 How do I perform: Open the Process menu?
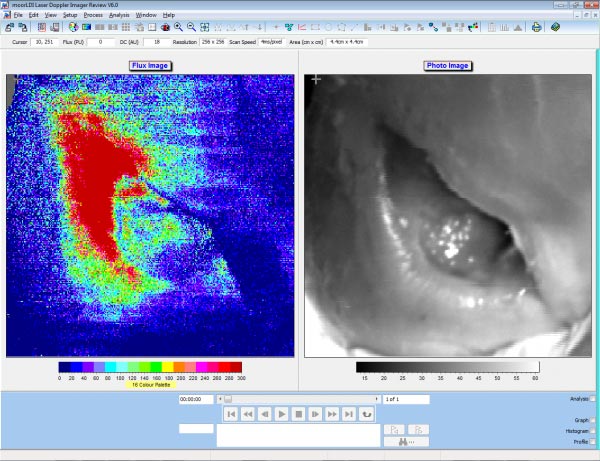[x=92, y=15]
